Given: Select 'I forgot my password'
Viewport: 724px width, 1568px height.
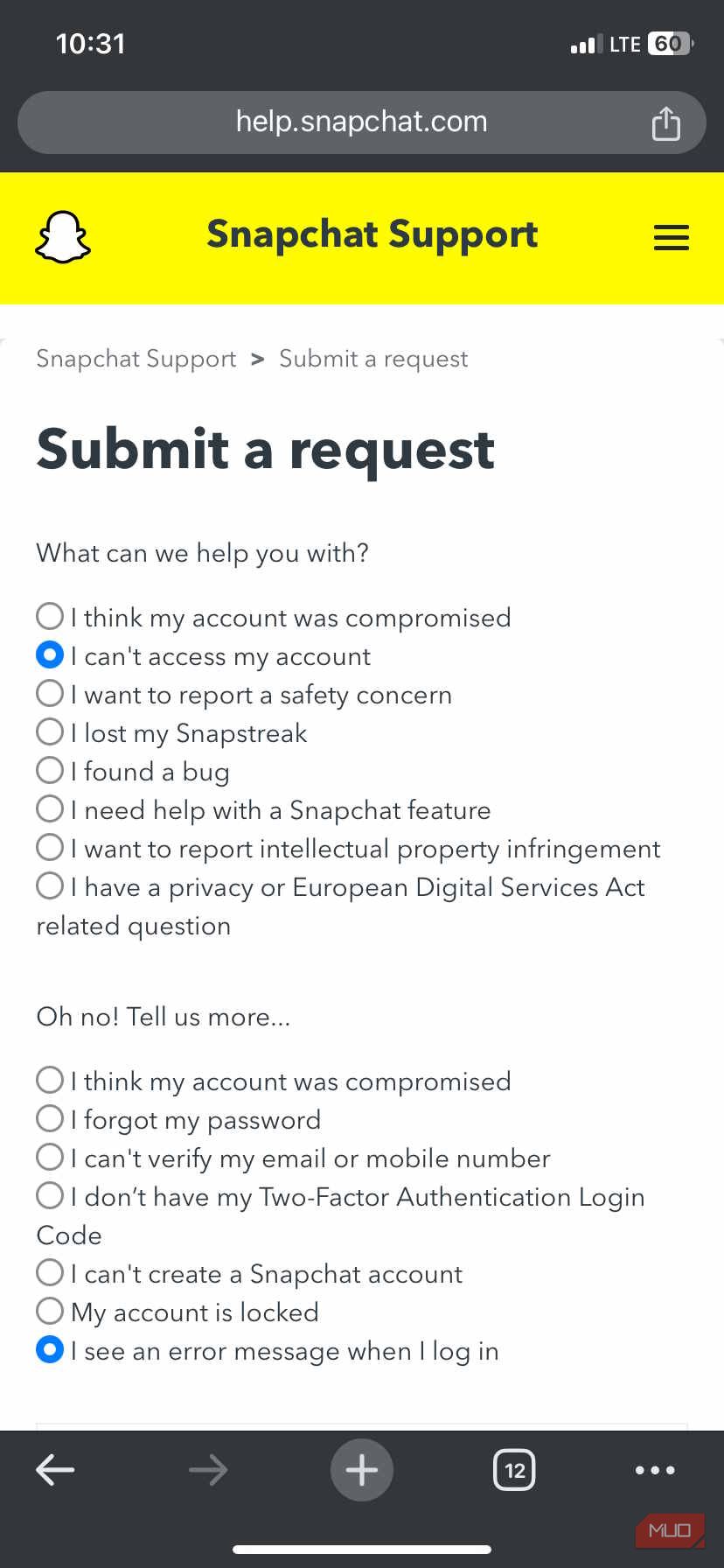Looking at the screenshot, I should point(50,1118).
